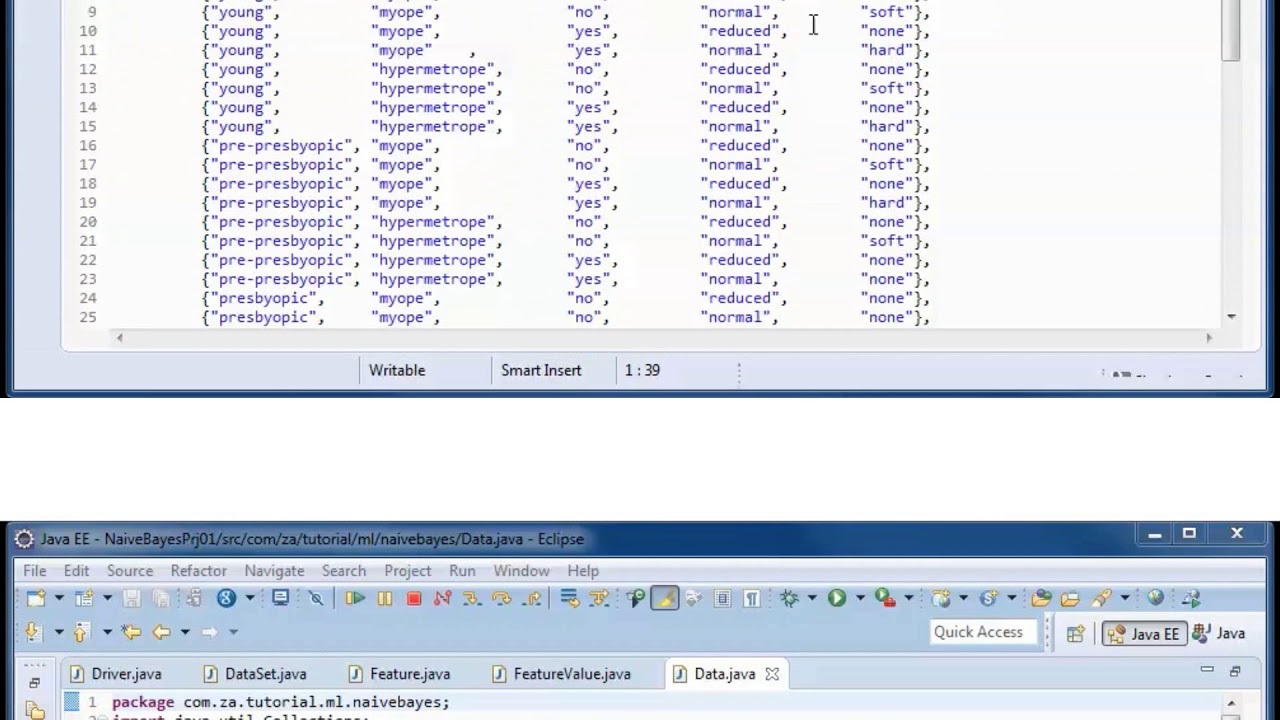Screen dimensions: 1280x720
Task: Click the Search flashlight icon
Action: [1101, 598]
